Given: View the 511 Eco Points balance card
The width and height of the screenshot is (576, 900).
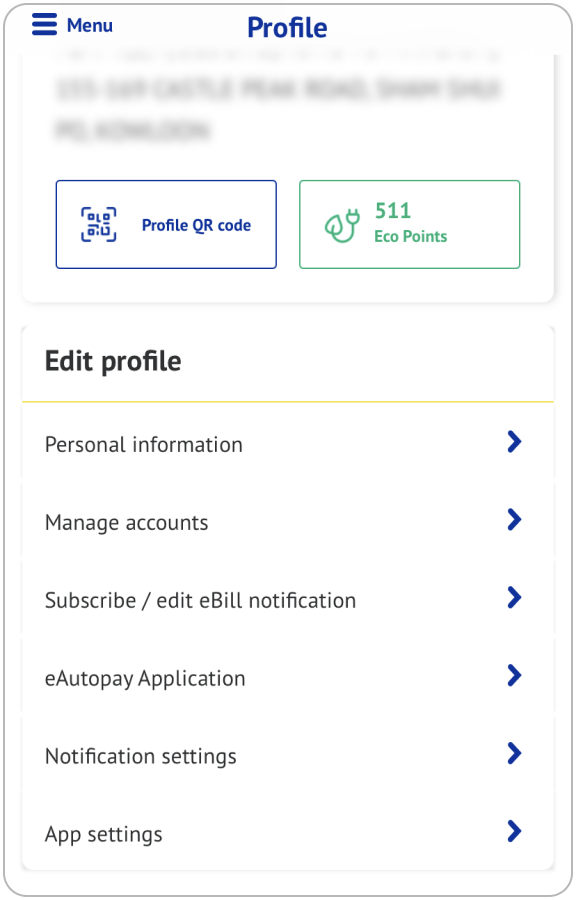Looking at the screenshot, I should 409,223.
